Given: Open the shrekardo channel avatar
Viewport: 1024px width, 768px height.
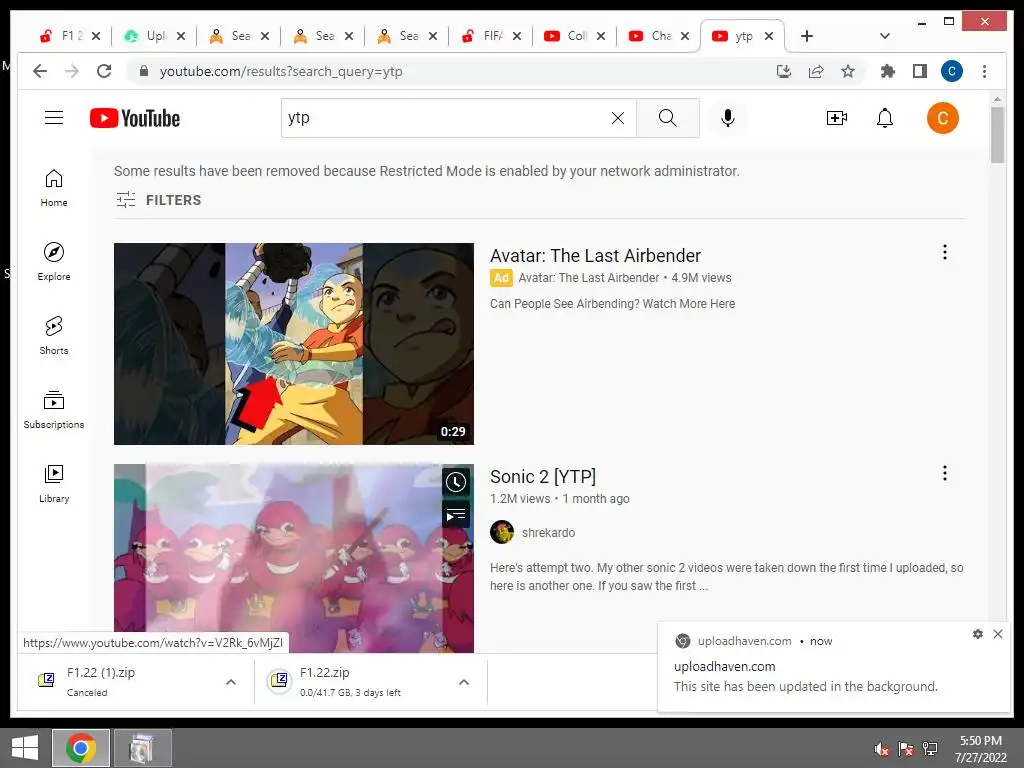Looking at the screenshot, I should click(x=502, y=532).
